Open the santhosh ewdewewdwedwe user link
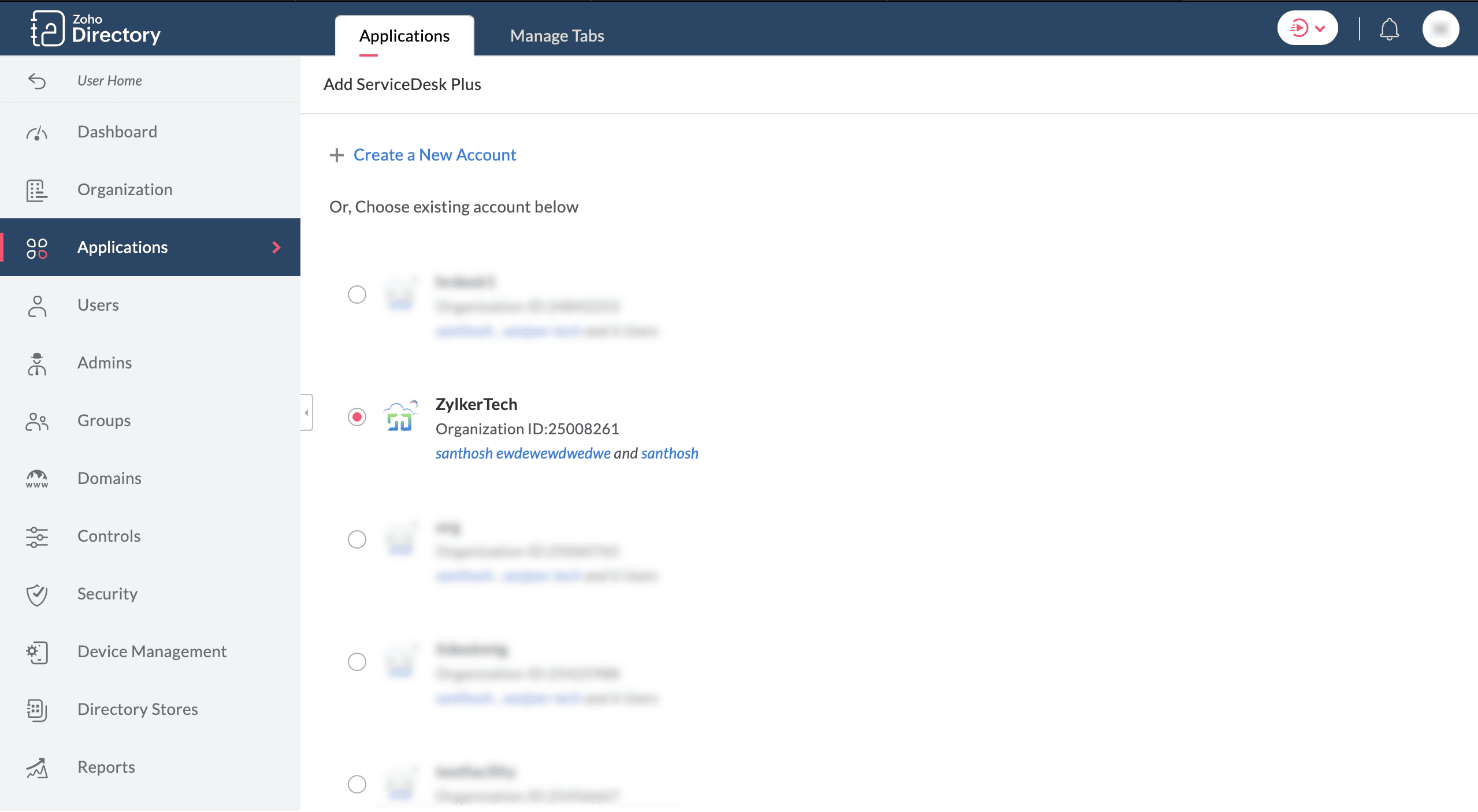Image resolution: width=1478 pixels, height=812 pixels. point(523,453)
